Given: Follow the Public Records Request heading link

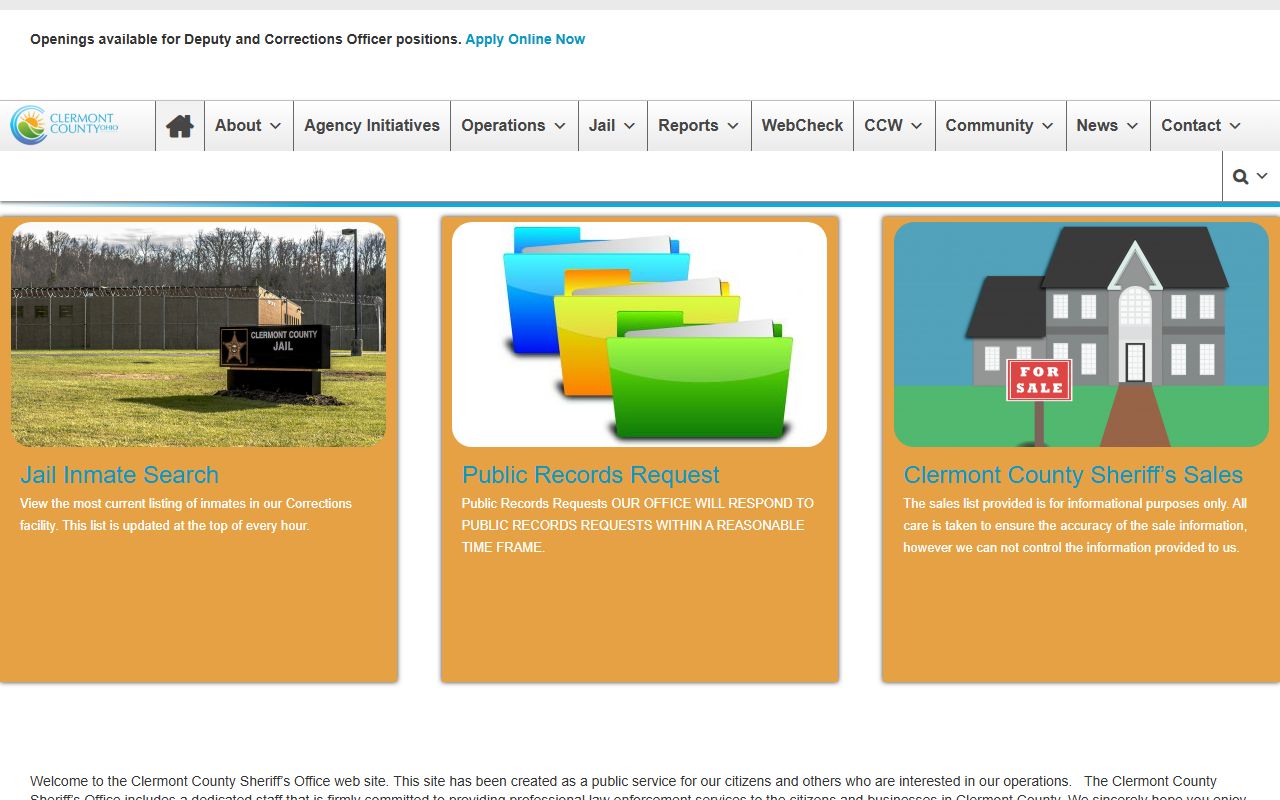Looking at the screenshot, I should pos(590,475).
